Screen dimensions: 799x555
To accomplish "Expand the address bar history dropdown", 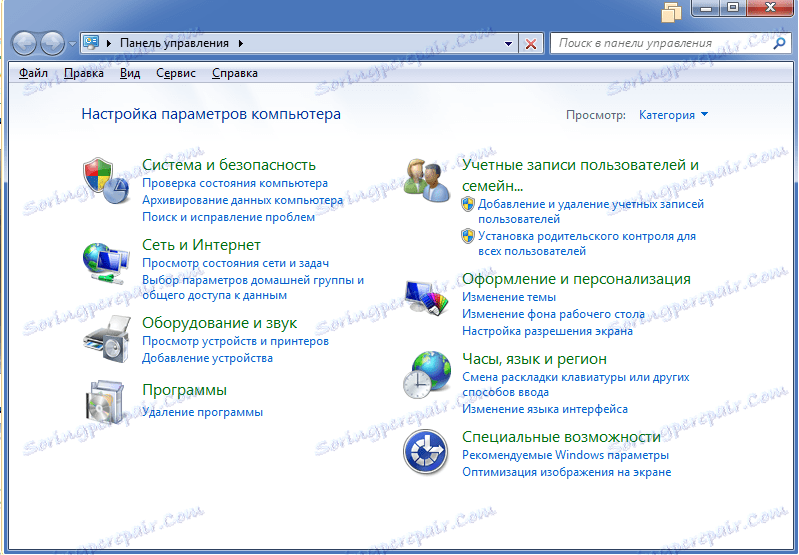I will coord(508,44).
